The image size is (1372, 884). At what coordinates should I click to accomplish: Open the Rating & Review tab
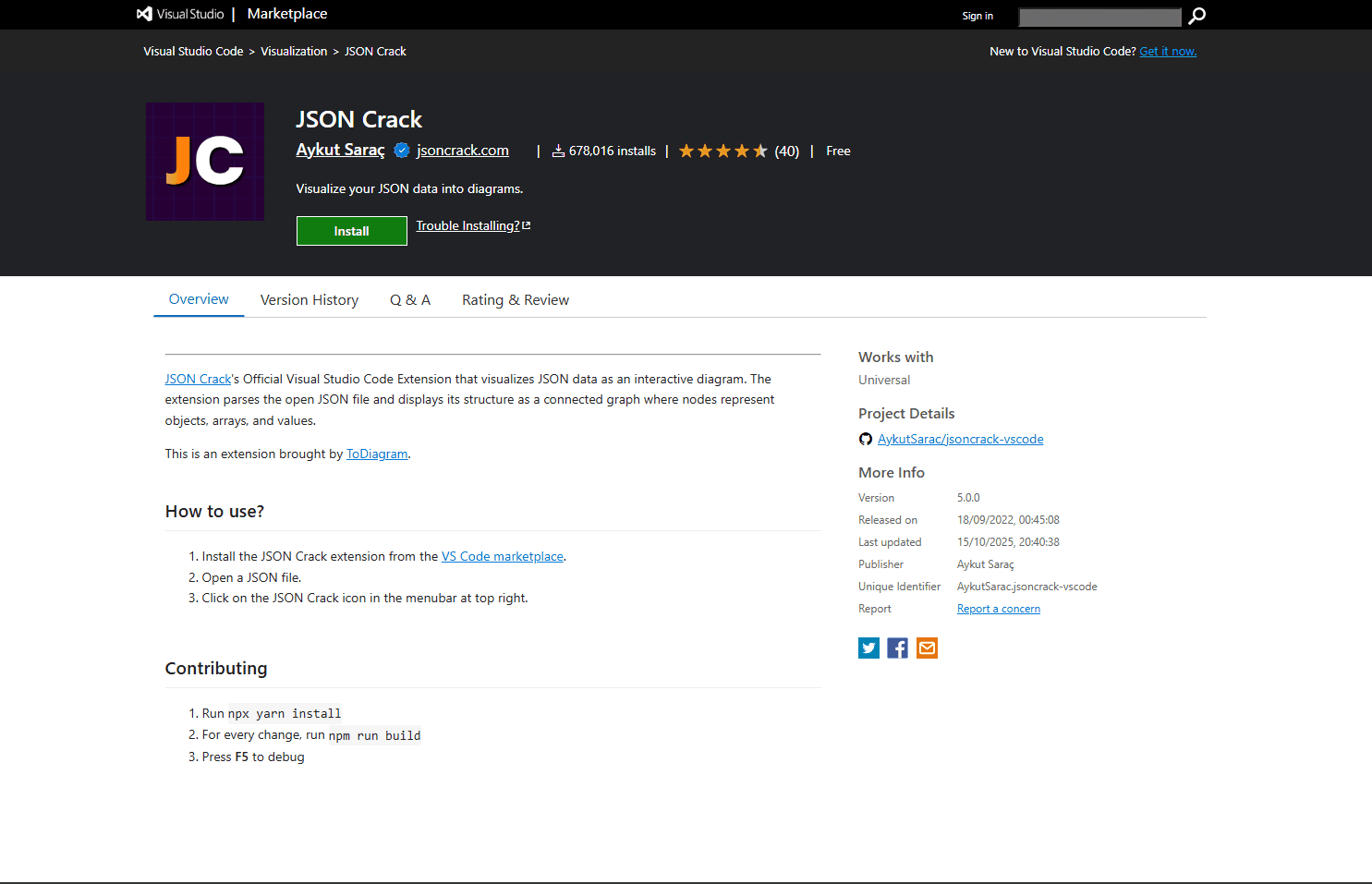[516, 299]
